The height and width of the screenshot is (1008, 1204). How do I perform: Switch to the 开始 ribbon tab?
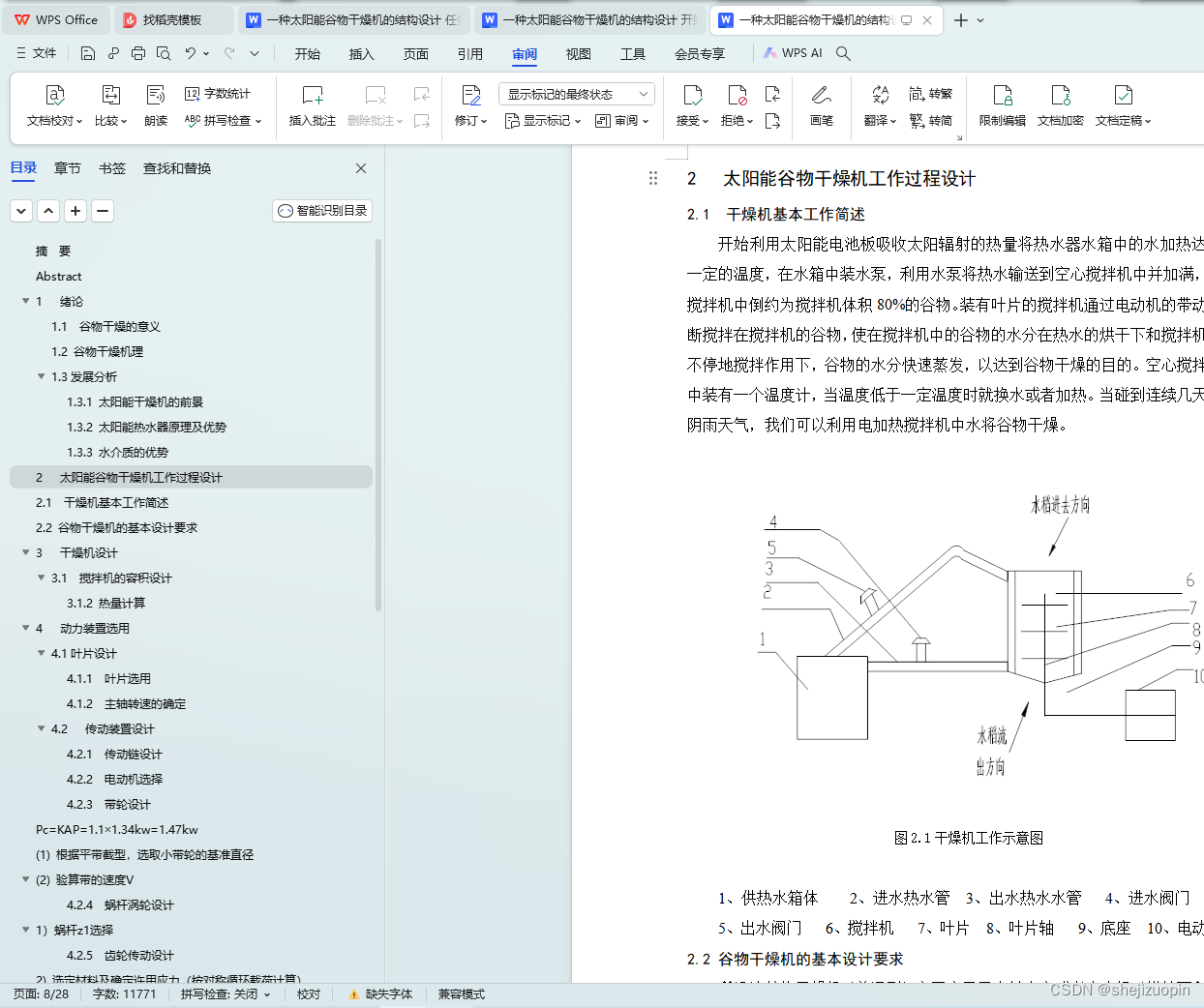pos(308,54)
